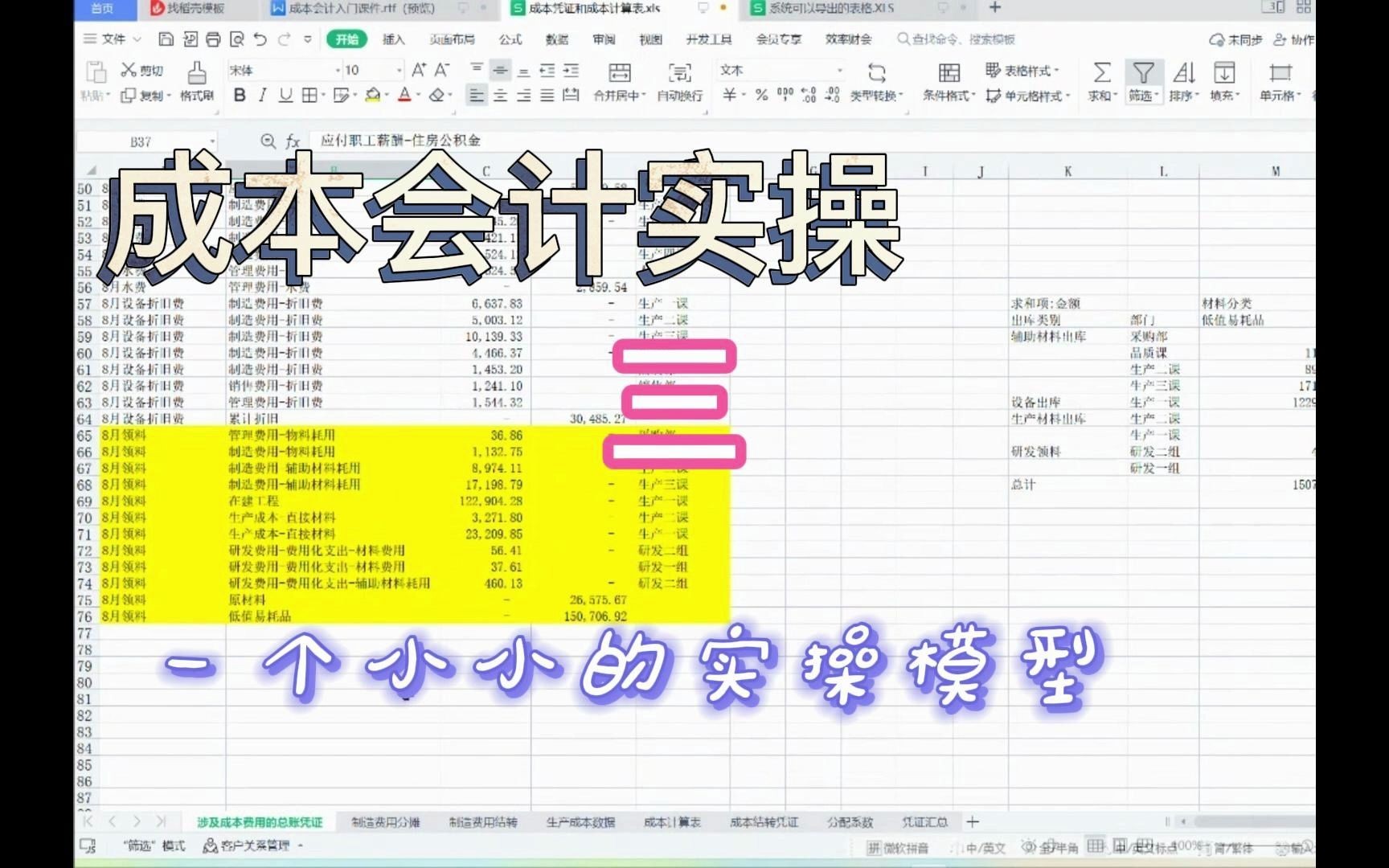Decrease font size with the A- icon
Viewport: 1389px width, 868px height.
click(442, 70)
